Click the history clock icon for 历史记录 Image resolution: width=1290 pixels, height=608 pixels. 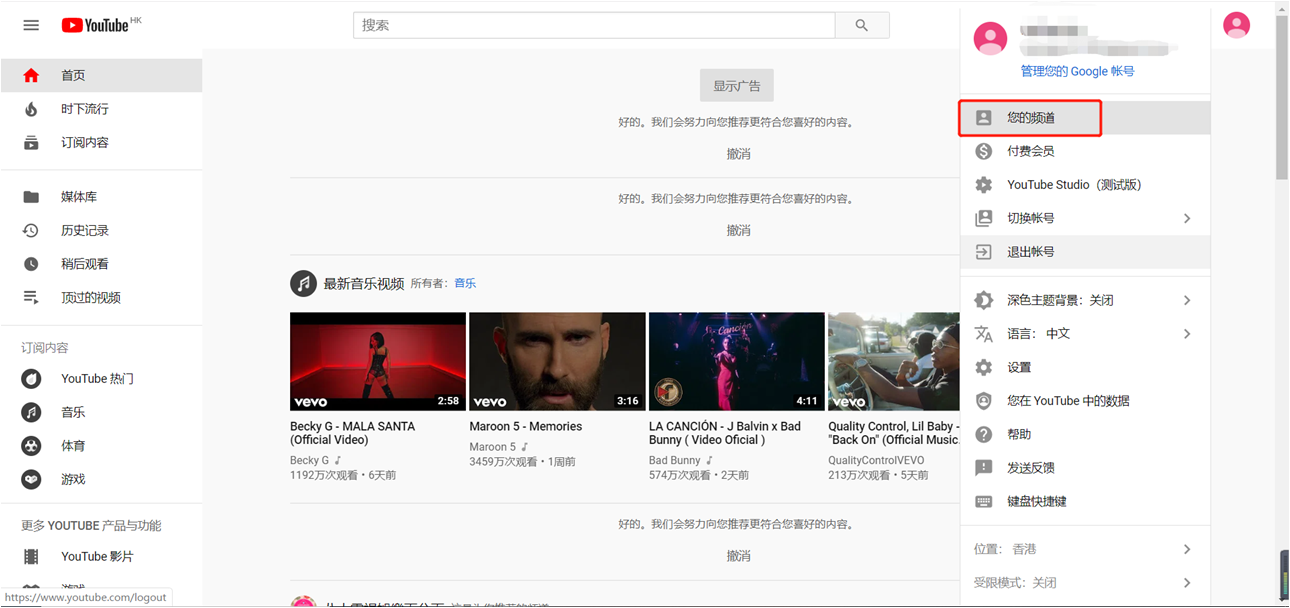pos(31,231)
